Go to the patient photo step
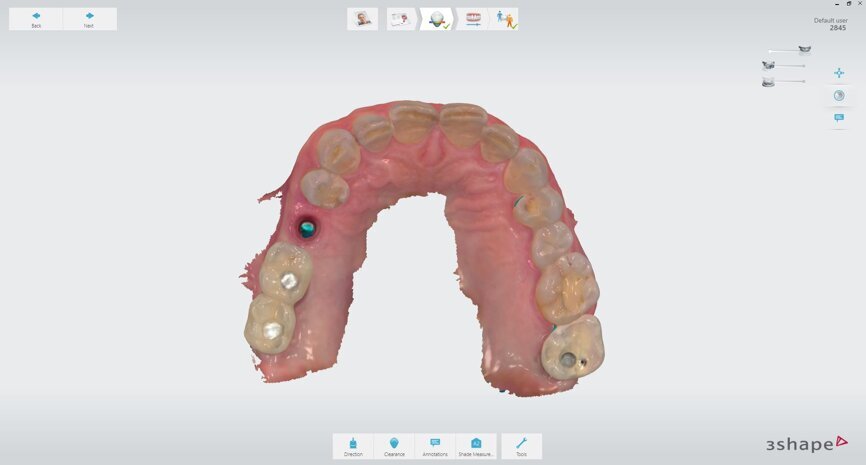The width and height of the screenshot is (866, 465). pyautogui.click(x=361, y=19)
